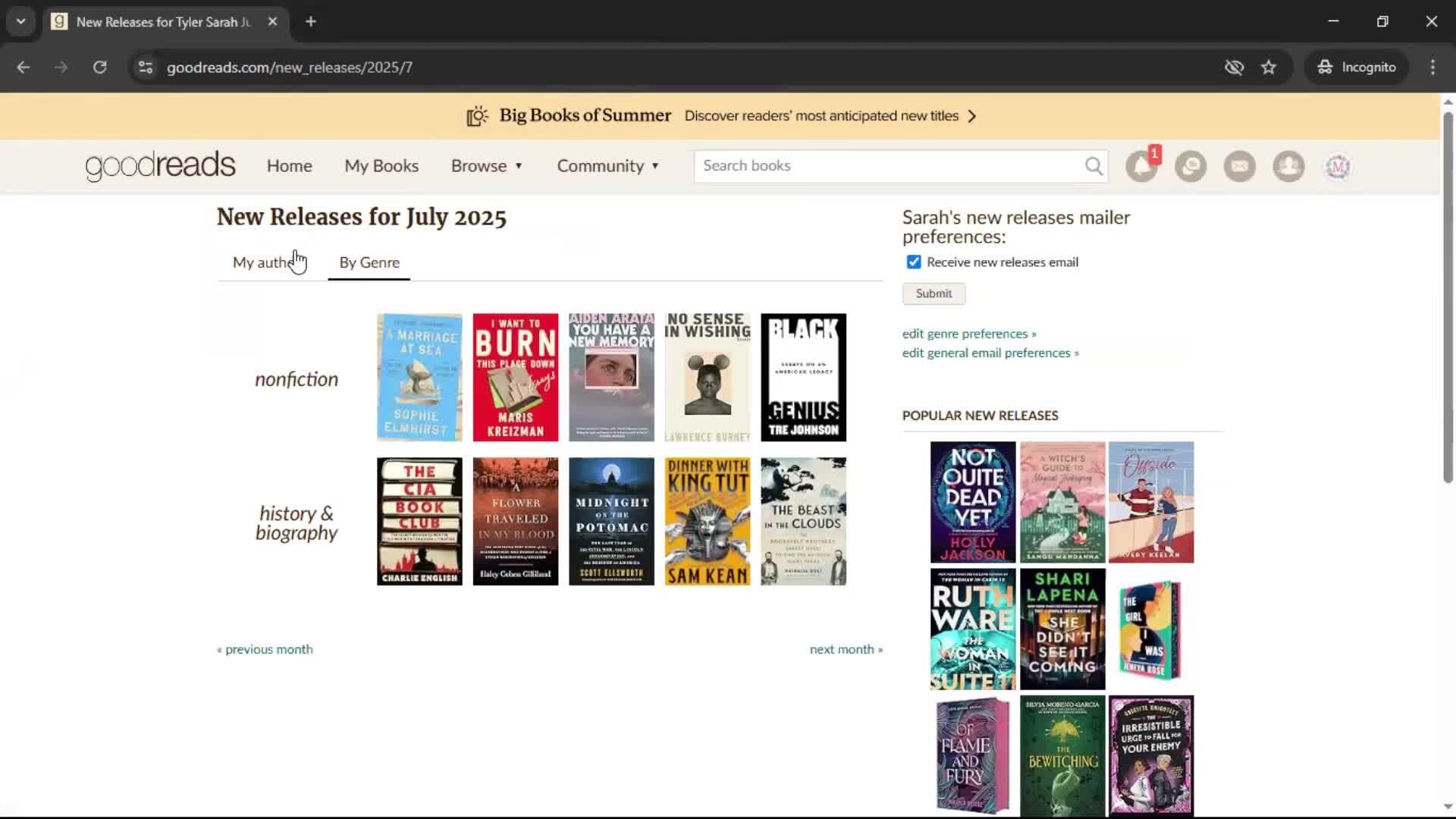Image resolution: width=1456 pixels, height=819 pixels.
Task: Click the search magnifier icon
Action: point(1094,166)
